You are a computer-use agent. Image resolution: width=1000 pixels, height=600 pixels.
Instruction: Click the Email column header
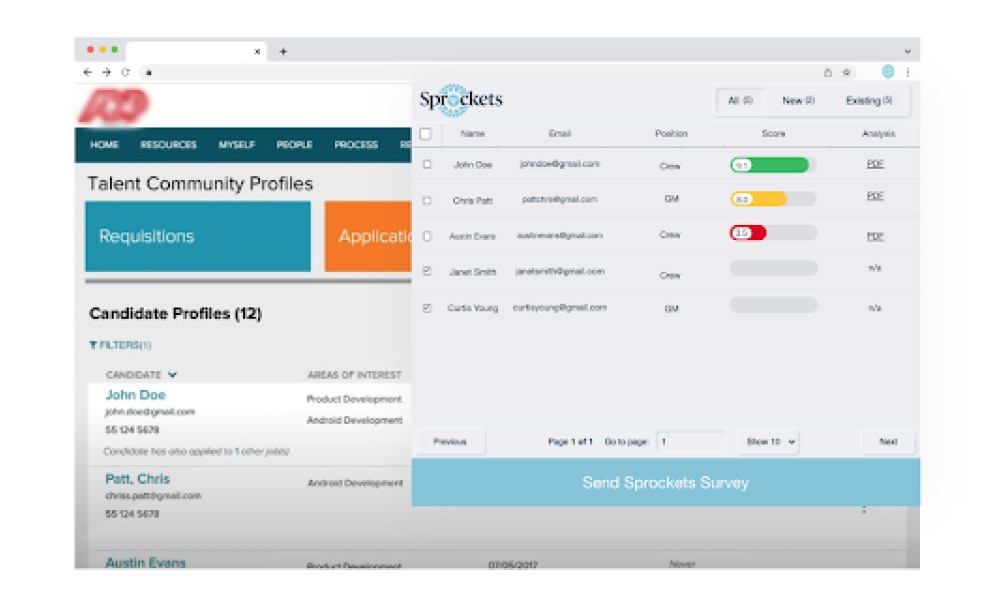click(559, 134)
